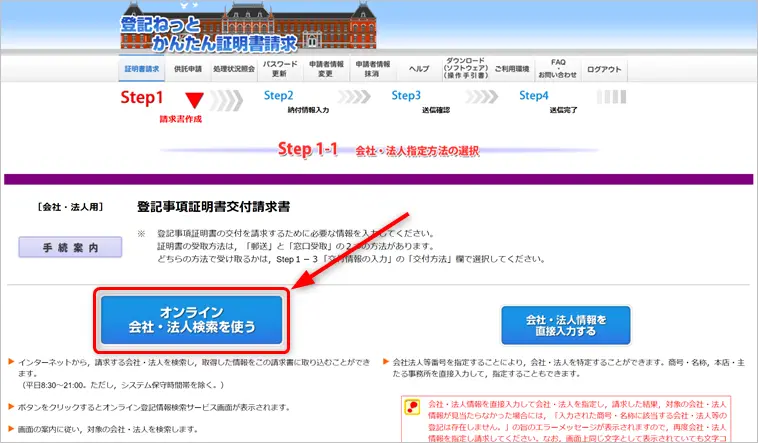Click the caution icon in the red notice box
Screen dimensions: 758x443
[411, 407]
